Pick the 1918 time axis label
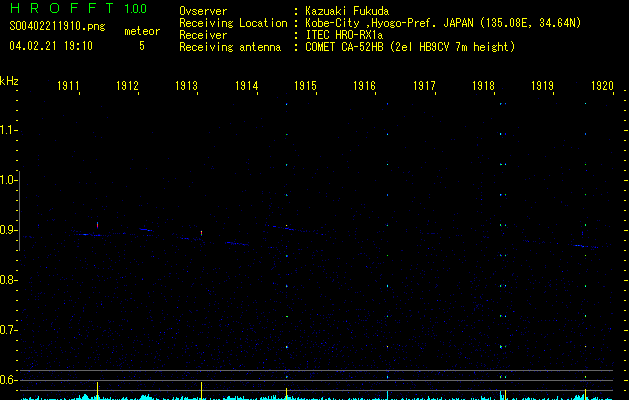 tap(484, 87)
